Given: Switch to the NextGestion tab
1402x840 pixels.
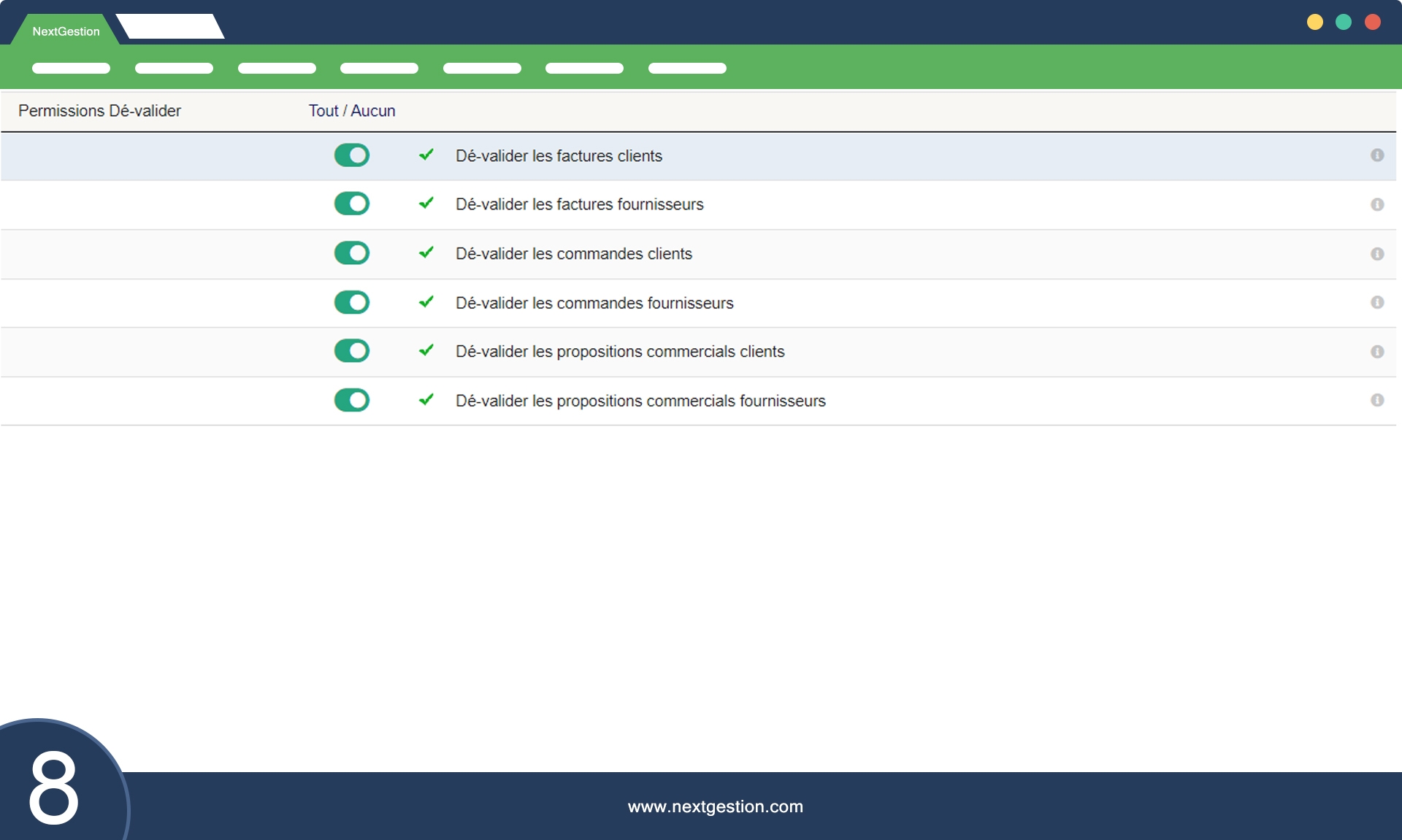Looking at the screenshot, I should 66,31.
